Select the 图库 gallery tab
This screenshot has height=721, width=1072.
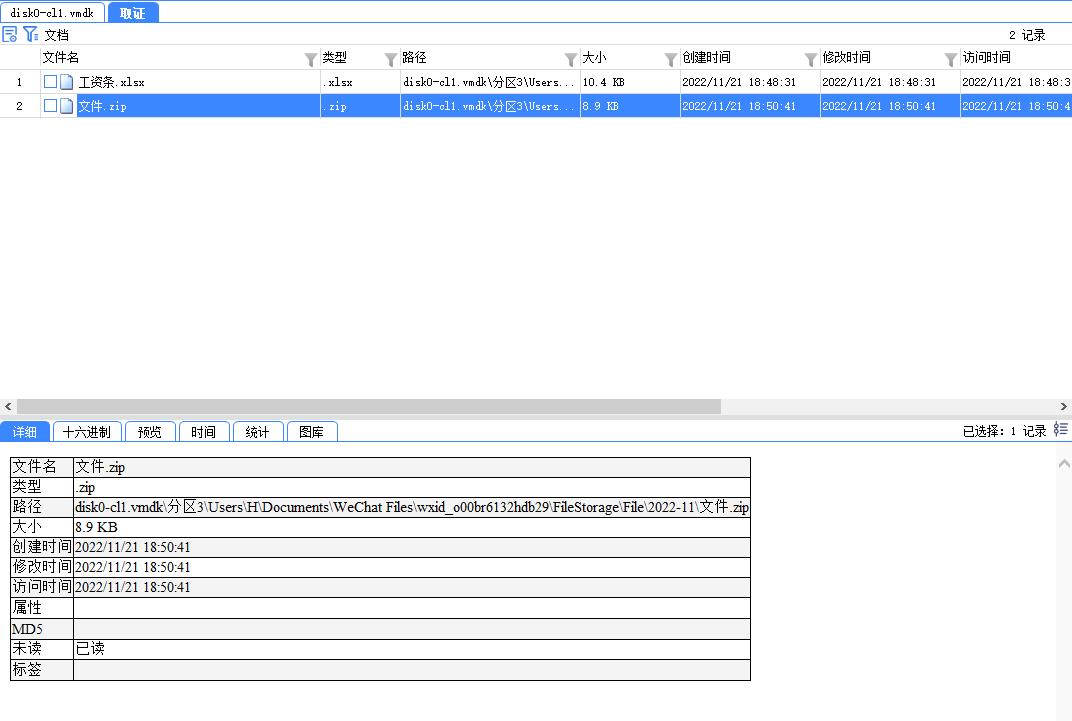click(x=312, y=432)
